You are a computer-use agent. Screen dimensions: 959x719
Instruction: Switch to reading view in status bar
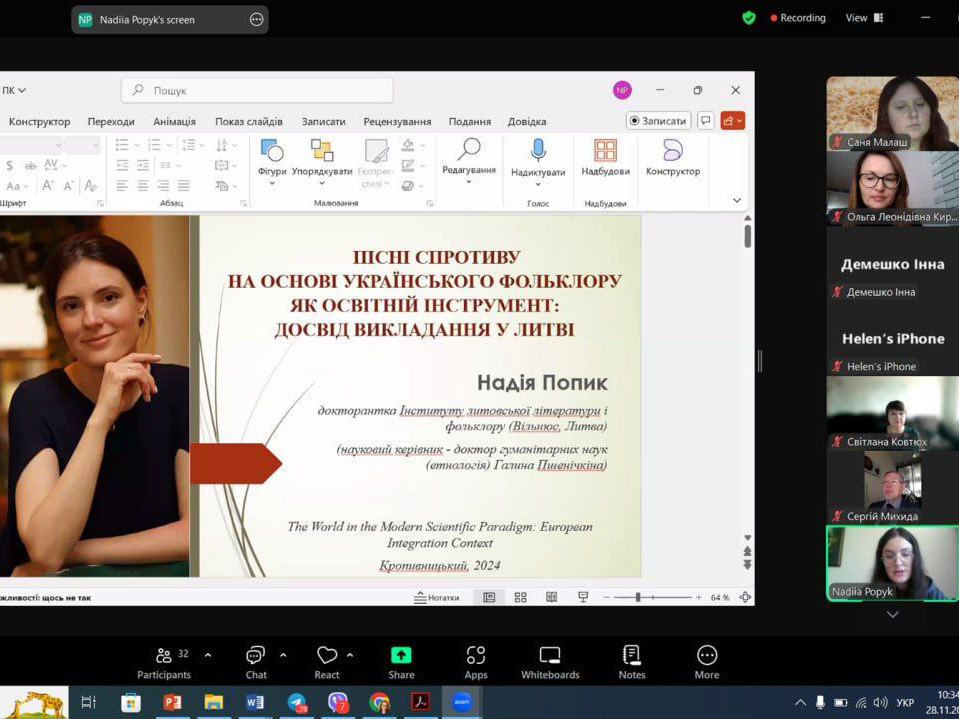click(x=551, y=597)
